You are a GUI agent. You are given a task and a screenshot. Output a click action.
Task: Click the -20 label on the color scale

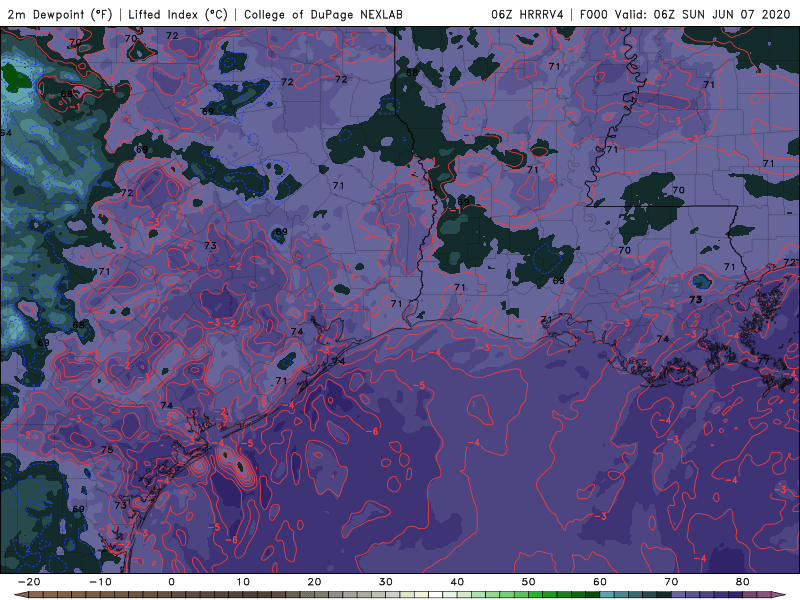(29, 582)
